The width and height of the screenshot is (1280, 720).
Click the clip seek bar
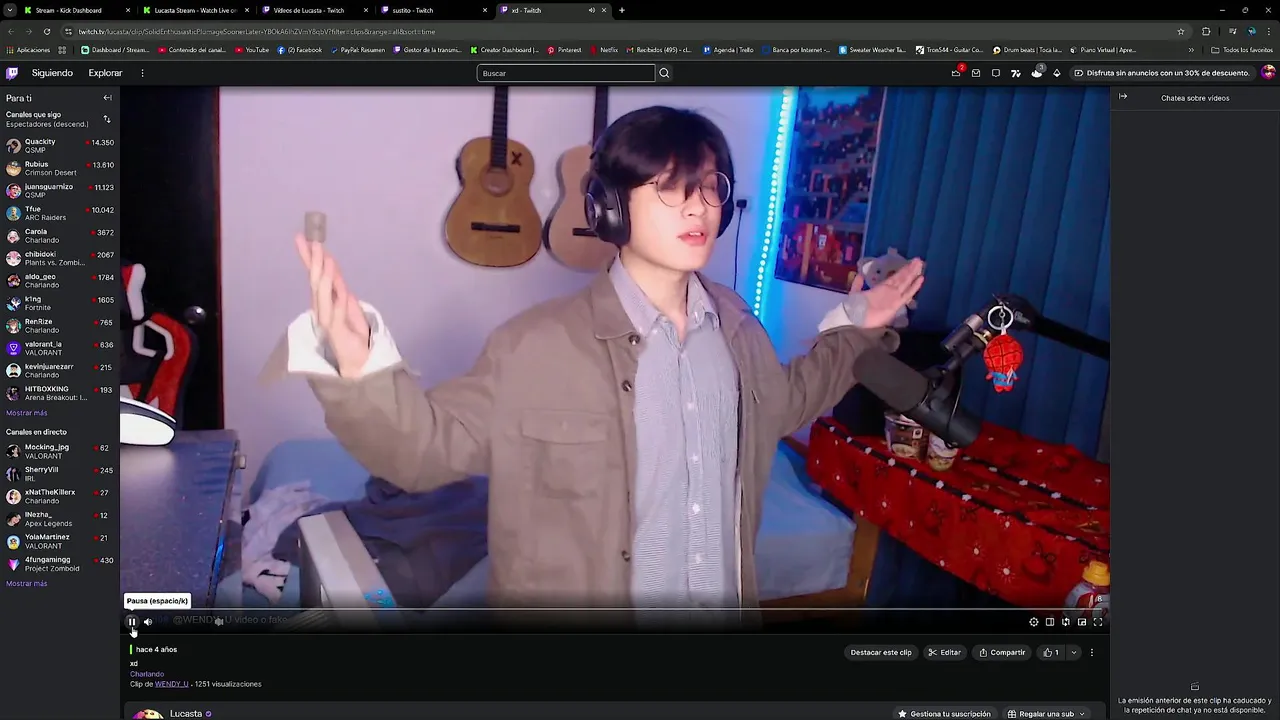click(615, 609)
